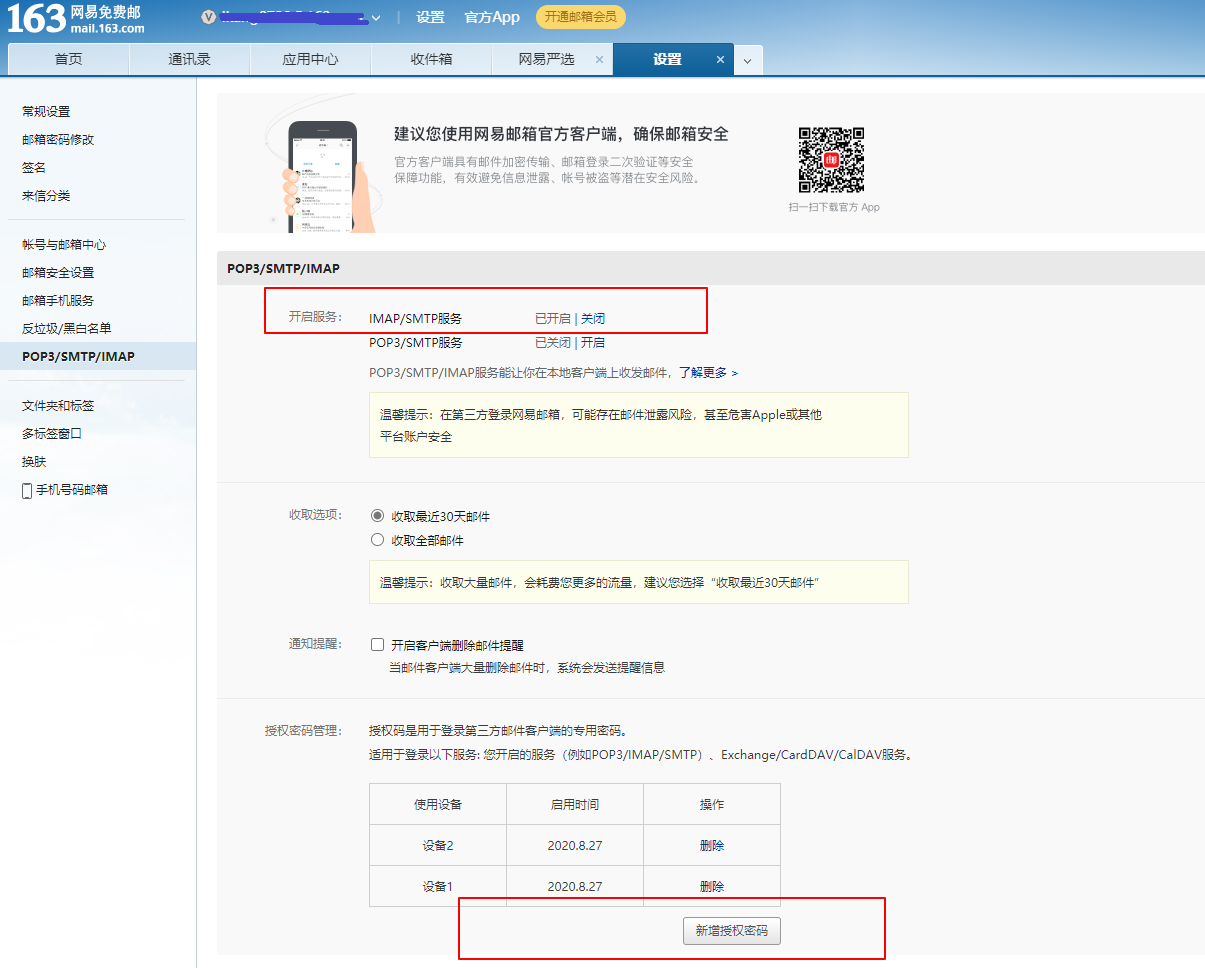1205x968 pixels.
Task: Open the account dropdown arrow
Action: [376, 18]
